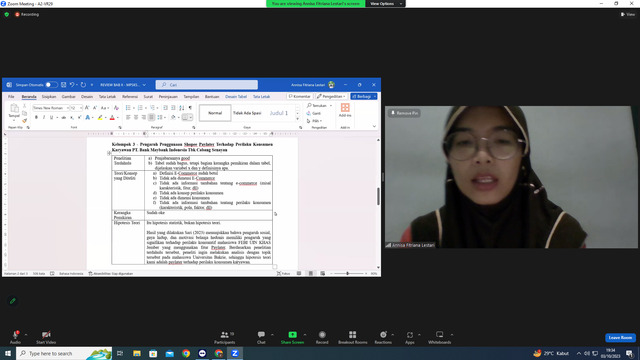Click the Numbering list icon
The height and width of the screenshot is (360, 640).
pyautogui.click(x=140, y=108)
